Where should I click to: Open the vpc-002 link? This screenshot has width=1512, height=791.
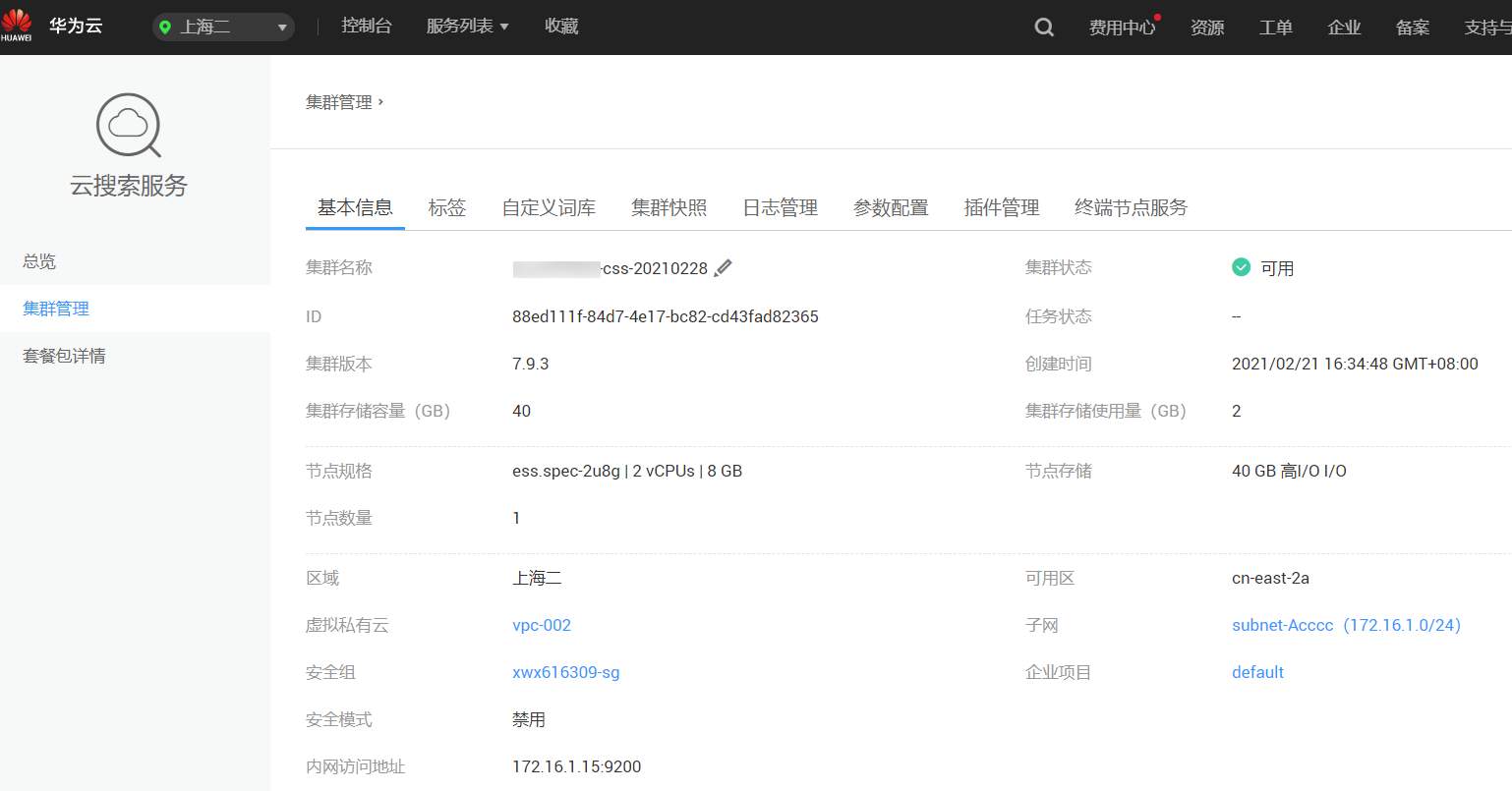[542, 625]
